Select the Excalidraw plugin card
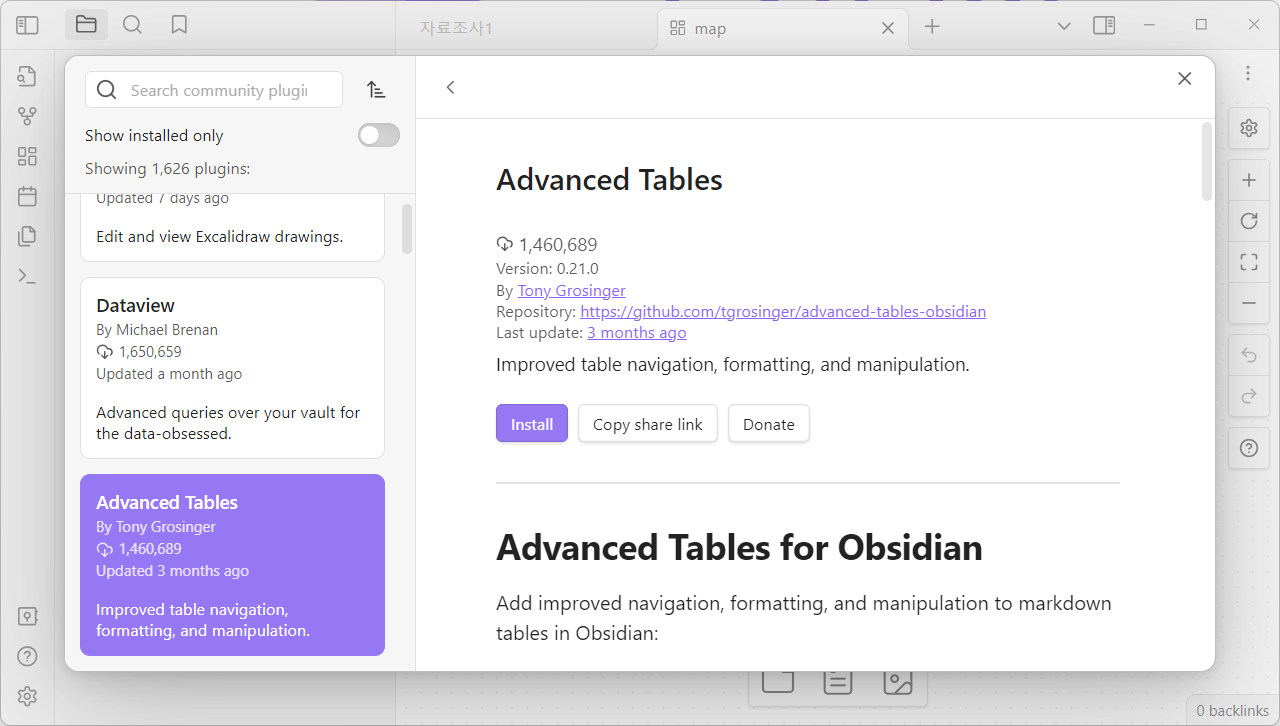Viewport: 1280px width, 726px height. click(232, 227)
